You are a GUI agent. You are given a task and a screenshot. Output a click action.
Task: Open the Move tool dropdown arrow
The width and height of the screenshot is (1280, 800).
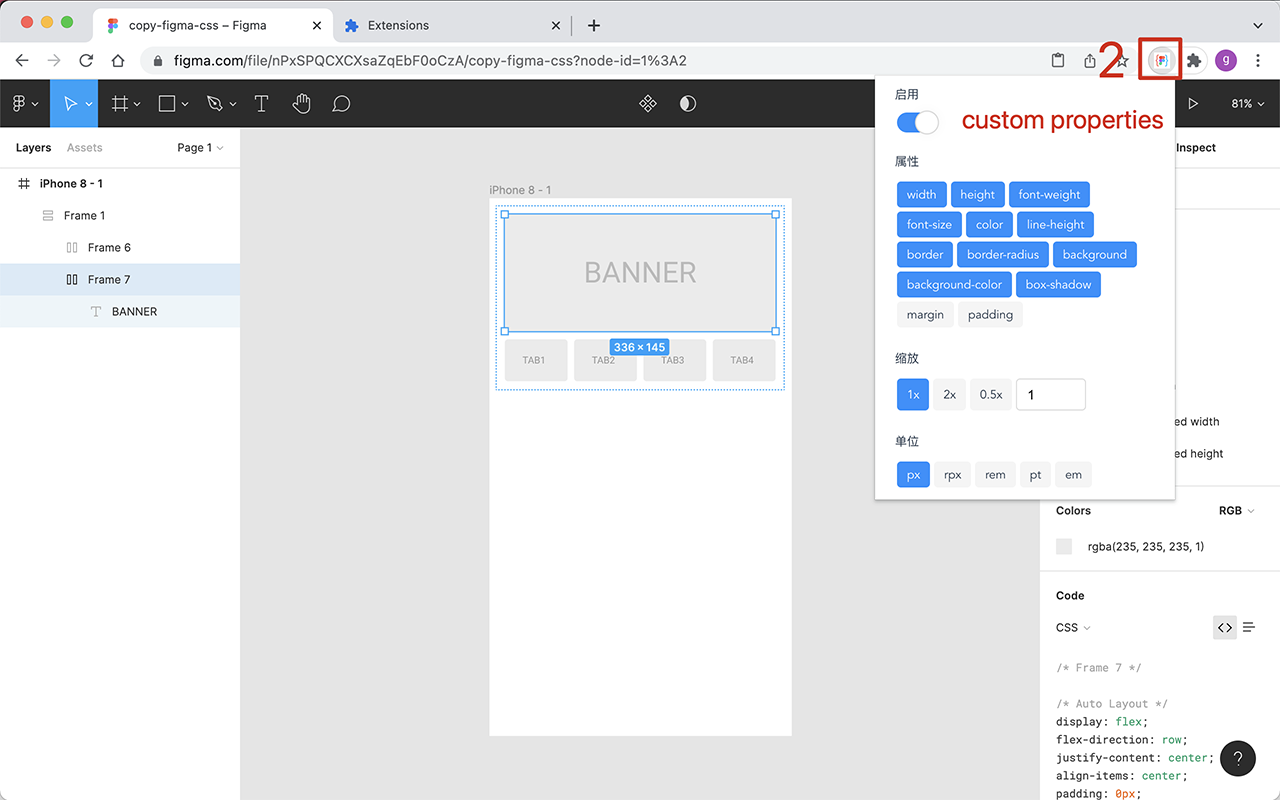click(86, 103)
